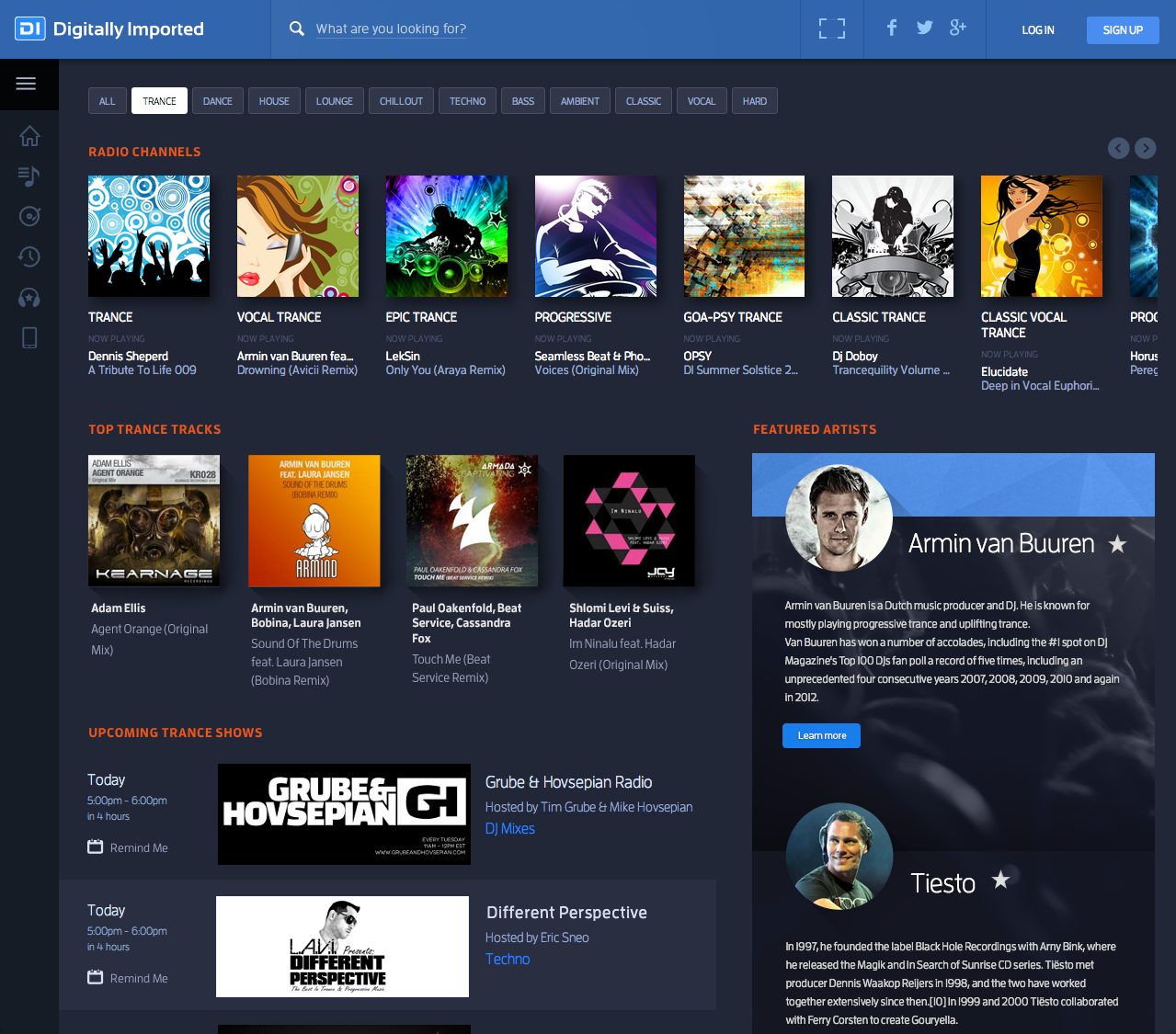Open the Armind Sound Of The Drums cover
Viewport: 1176px width, 1034px height.
point(314,520)
